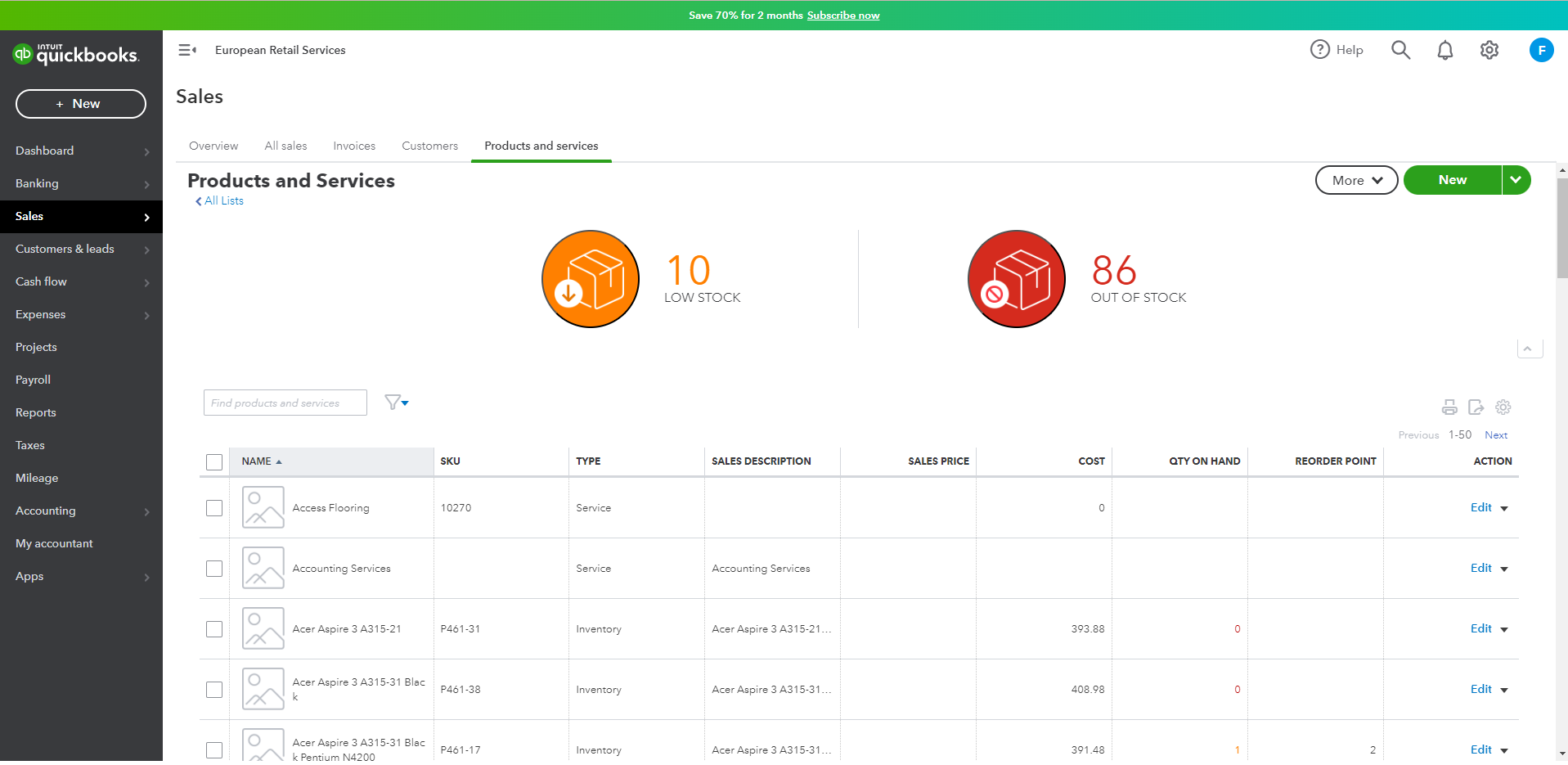1568x765 pixels.
Task: Edit the Access Flooring item
Action: (x=1480, y=507)
